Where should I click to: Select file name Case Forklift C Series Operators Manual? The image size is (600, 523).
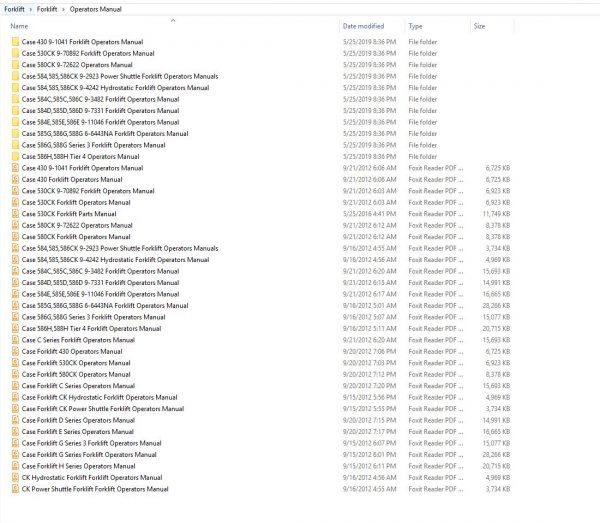78,386
